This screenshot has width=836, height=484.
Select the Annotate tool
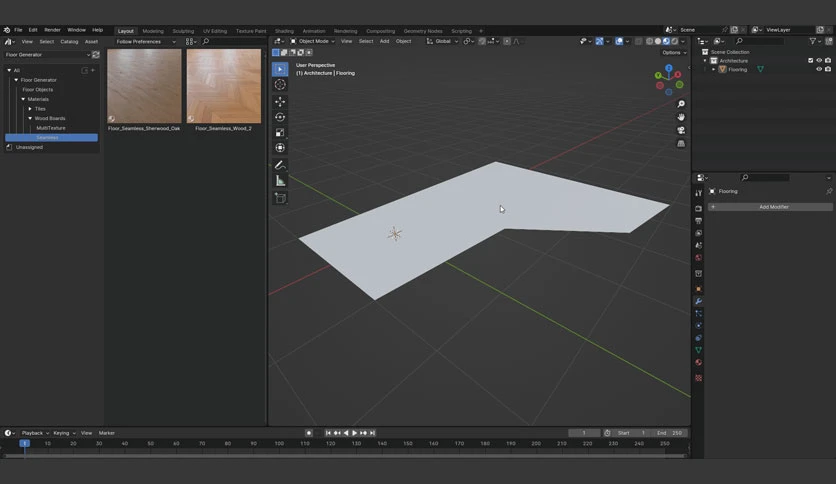280,165
